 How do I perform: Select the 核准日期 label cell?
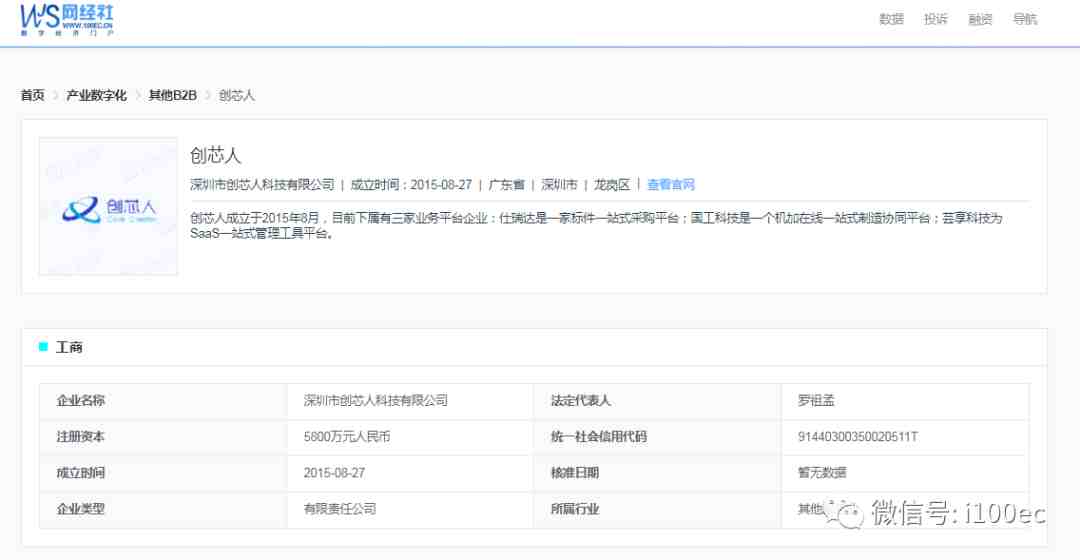click(x=657, y=473)
